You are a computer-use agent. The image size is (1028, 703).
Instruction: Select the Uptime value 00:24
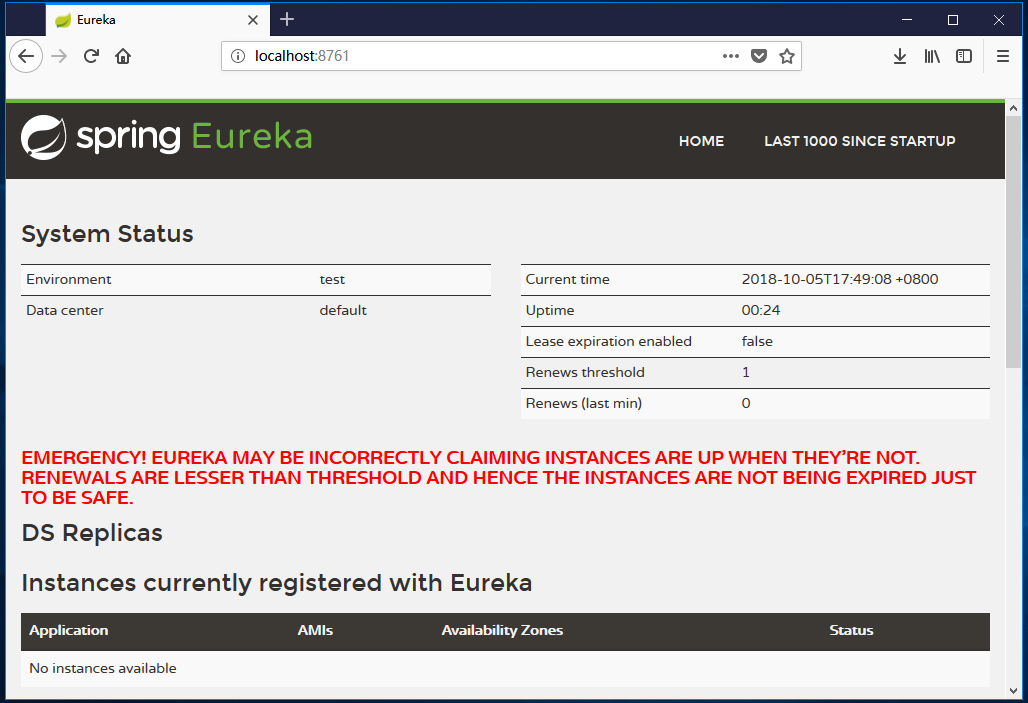761,311
